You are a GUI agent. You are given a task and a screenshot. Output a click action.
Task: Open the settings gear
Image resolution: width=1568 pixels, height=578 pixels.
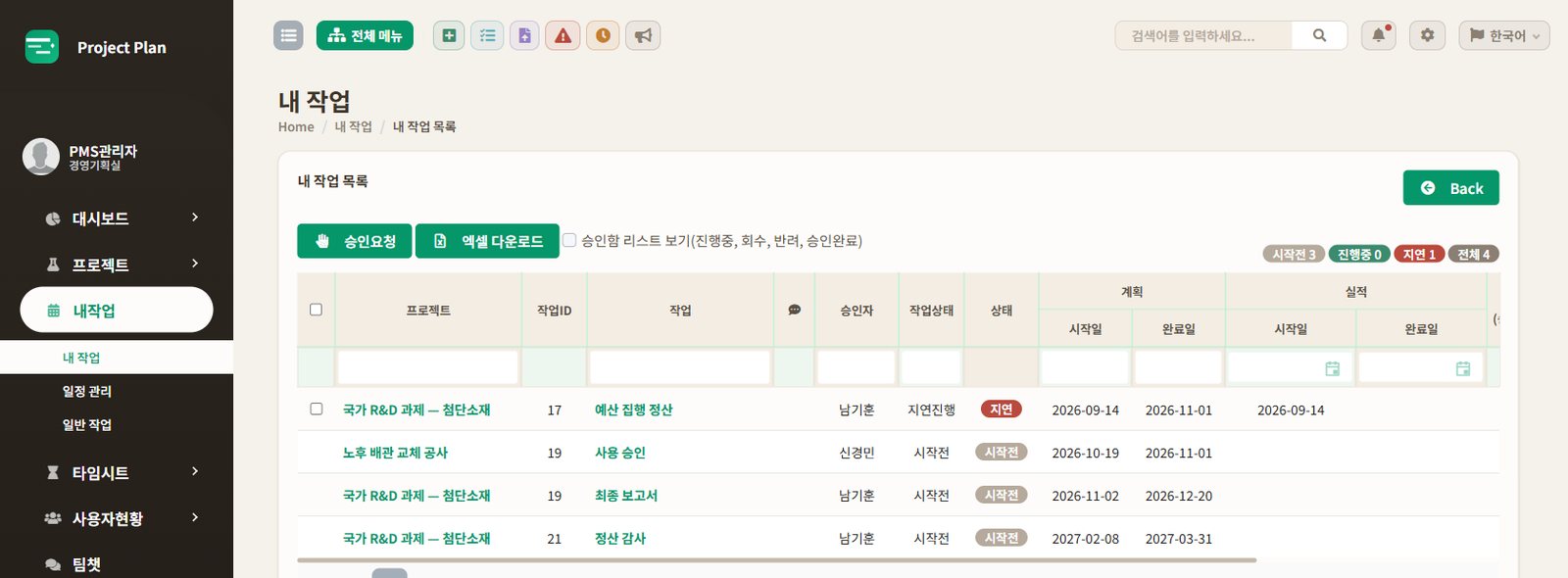click(x=1427, y=35)
